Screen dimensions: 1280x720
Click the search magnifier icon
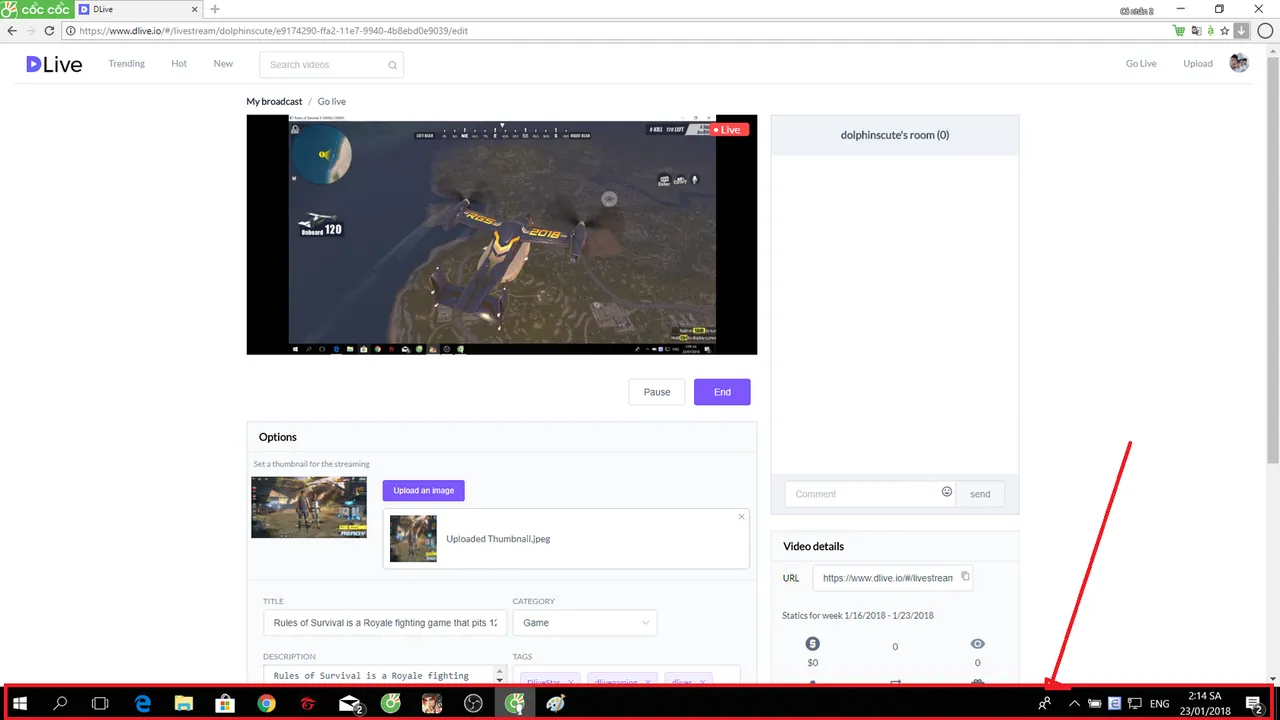coord(393,65)
